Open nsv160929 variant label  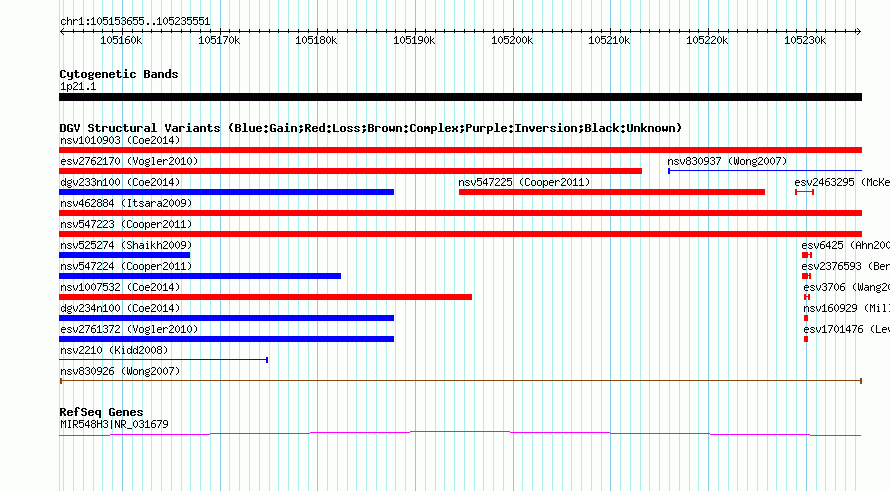point(847,308)
